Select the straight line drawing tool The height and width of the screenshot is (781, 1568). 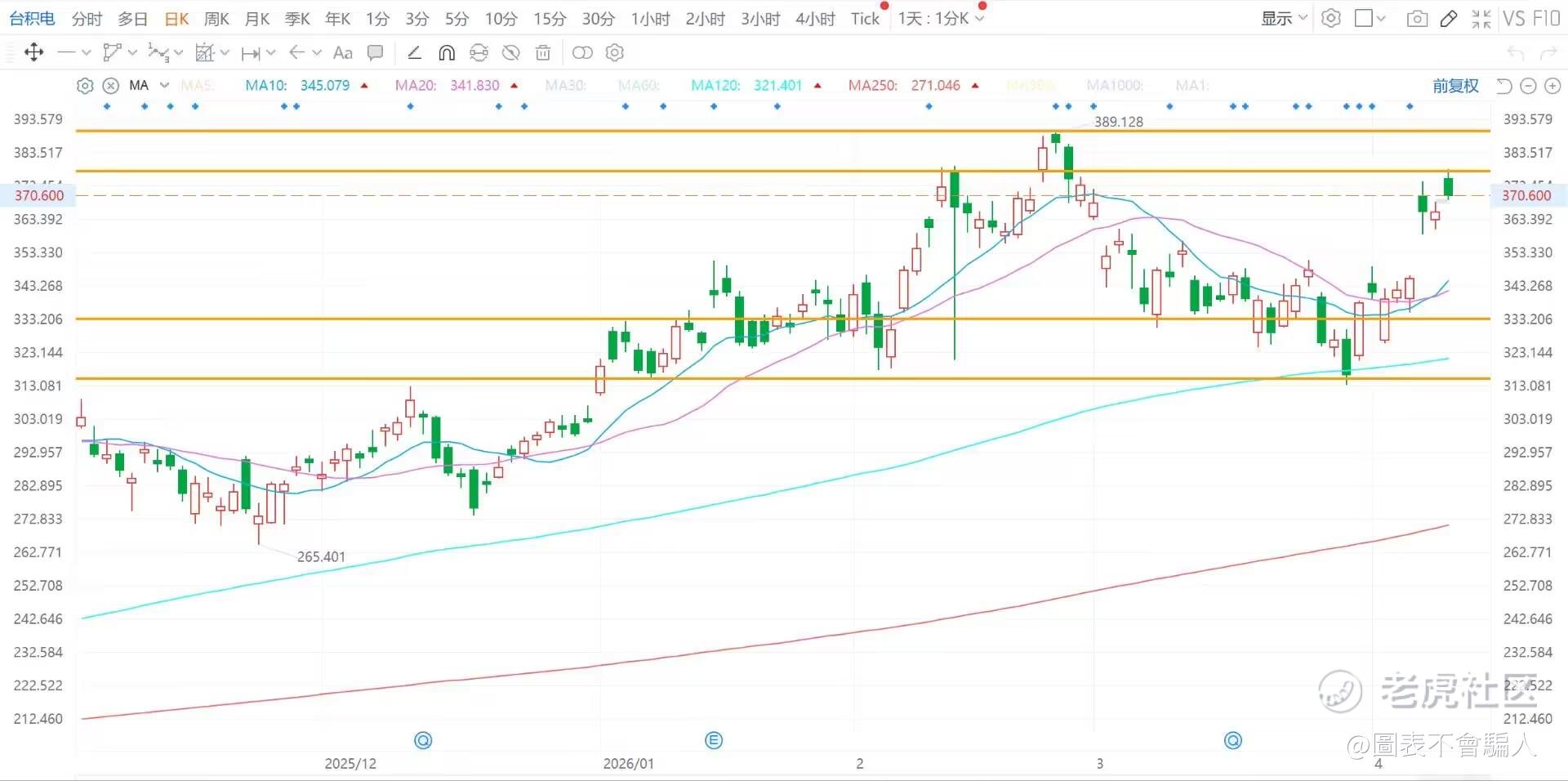66,53
